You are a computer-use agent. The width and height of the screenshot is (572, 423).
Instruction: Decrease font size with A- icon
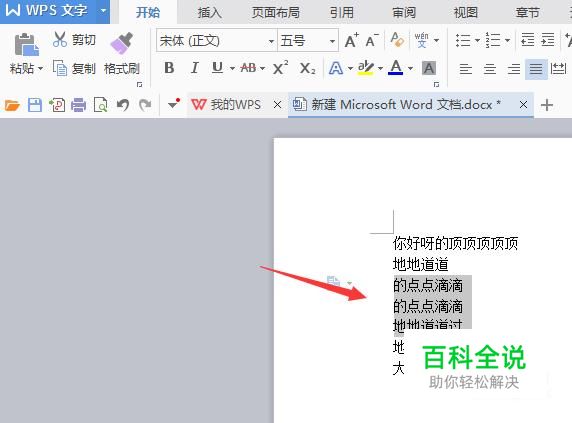[x=372, y=40]
